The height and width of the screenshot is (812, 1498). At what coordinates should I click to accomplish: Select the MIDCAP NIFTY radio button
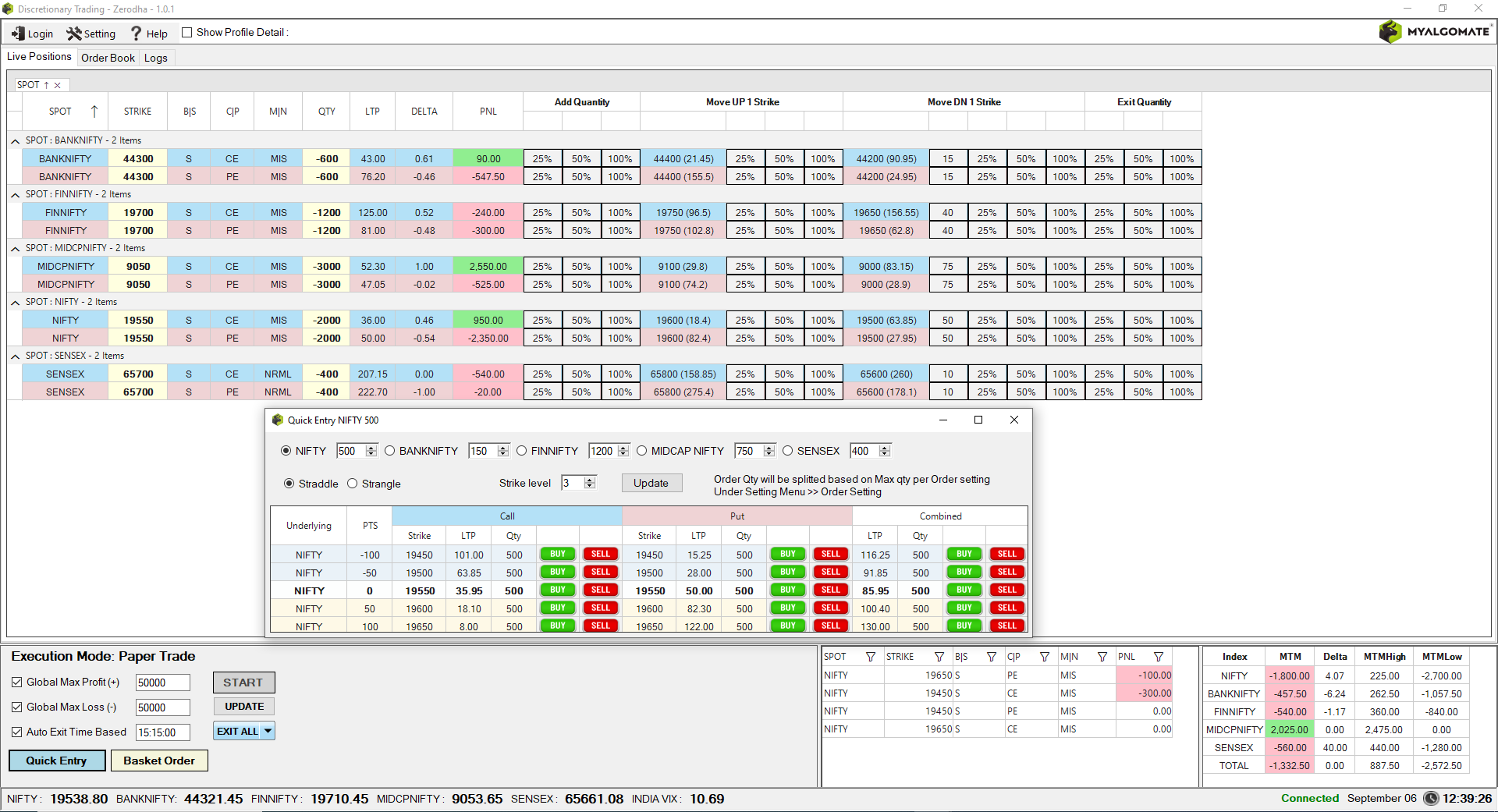pos(641,451)
